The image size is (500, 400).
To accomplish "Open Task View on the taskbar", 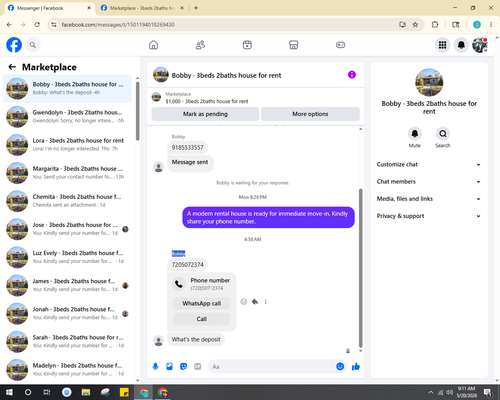I will tap(47, 392).
